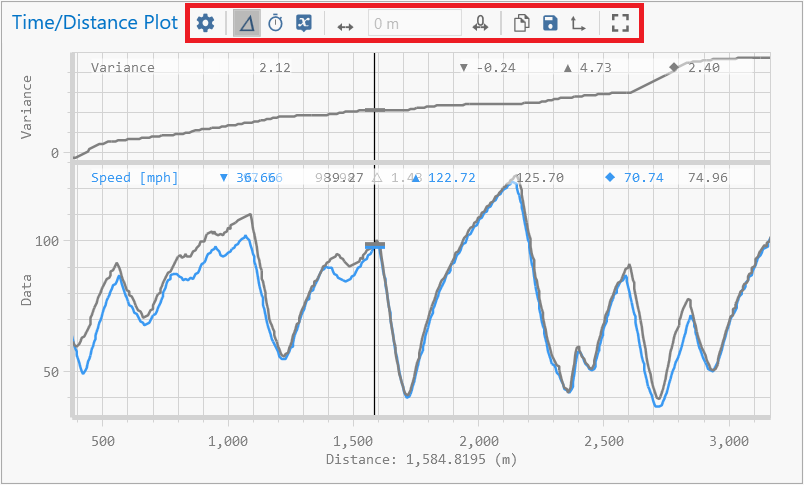The width and height of the screenshot is (804, 485).
Task: Click the square cursor marker on speed trace
Action: [x=375, y=245]
